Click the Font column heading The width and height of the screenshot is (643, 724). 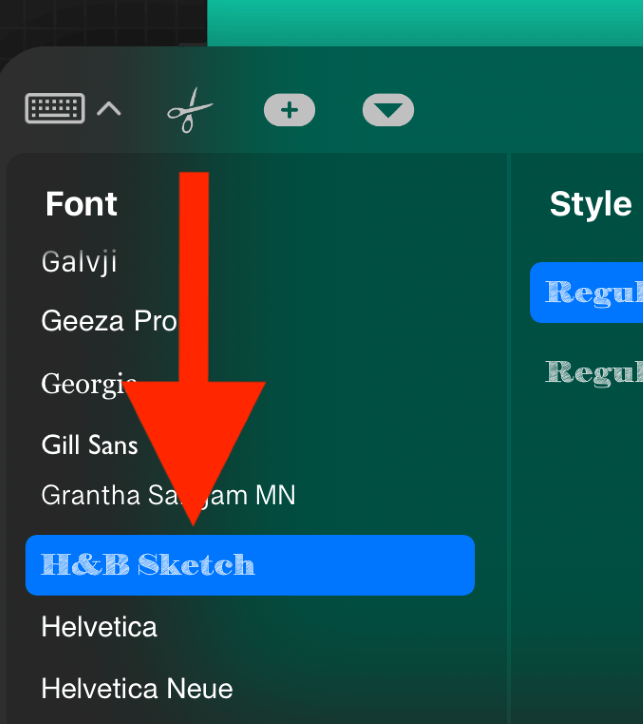(x=81, y=204)
